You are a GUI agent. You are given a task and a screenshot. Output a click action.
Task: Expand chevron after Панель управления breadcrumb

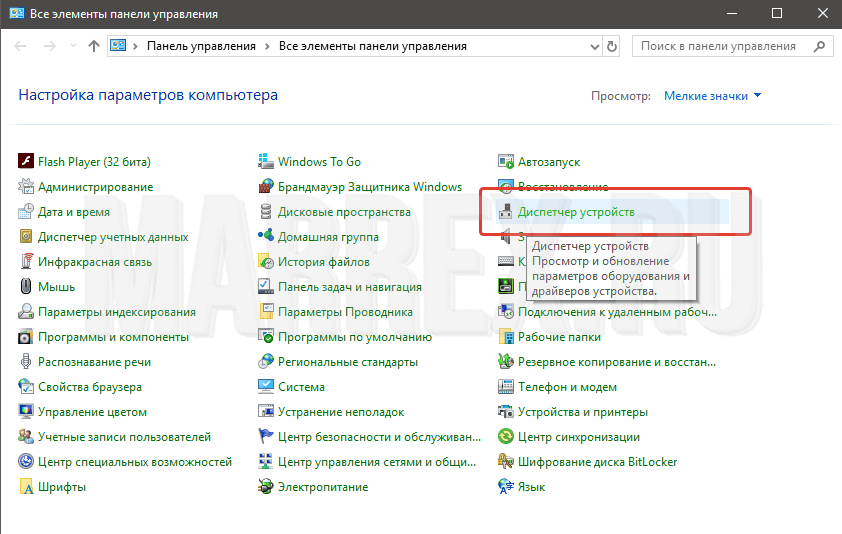[x=267, y=46]
